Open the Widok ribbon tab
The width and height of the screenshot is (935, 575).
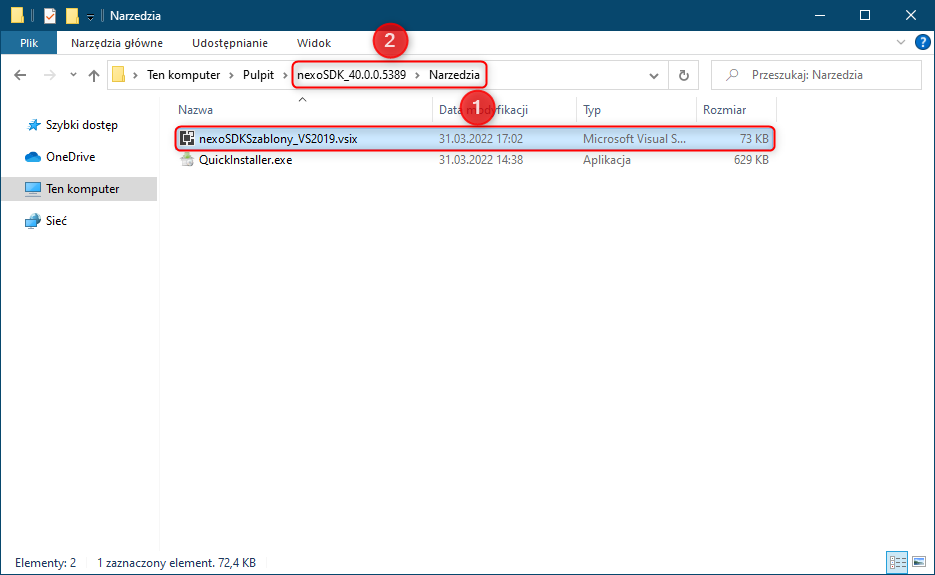(314, 43)
